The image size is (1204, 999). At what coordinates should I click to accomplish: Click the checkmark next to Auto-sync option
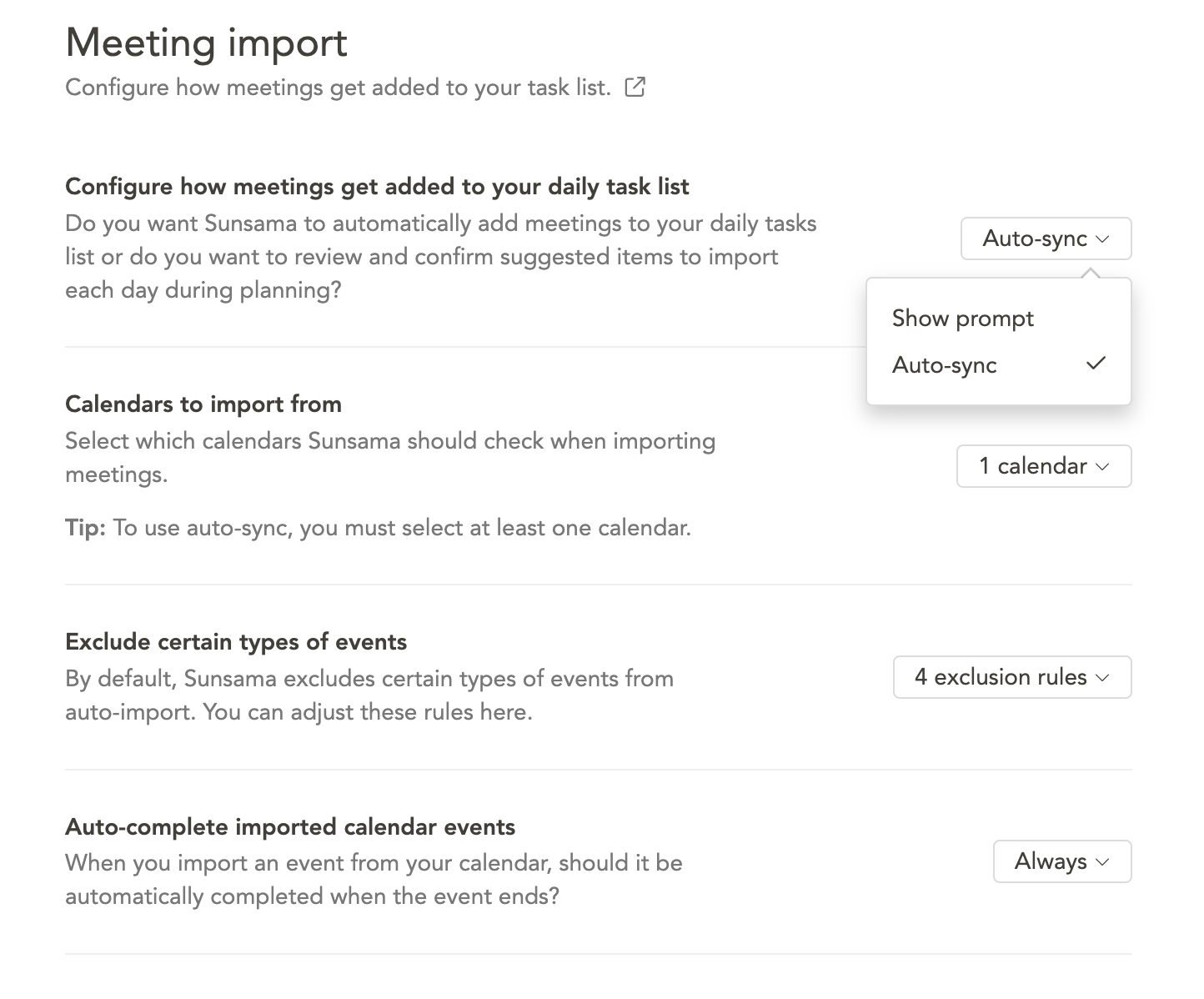(1096, 364)
